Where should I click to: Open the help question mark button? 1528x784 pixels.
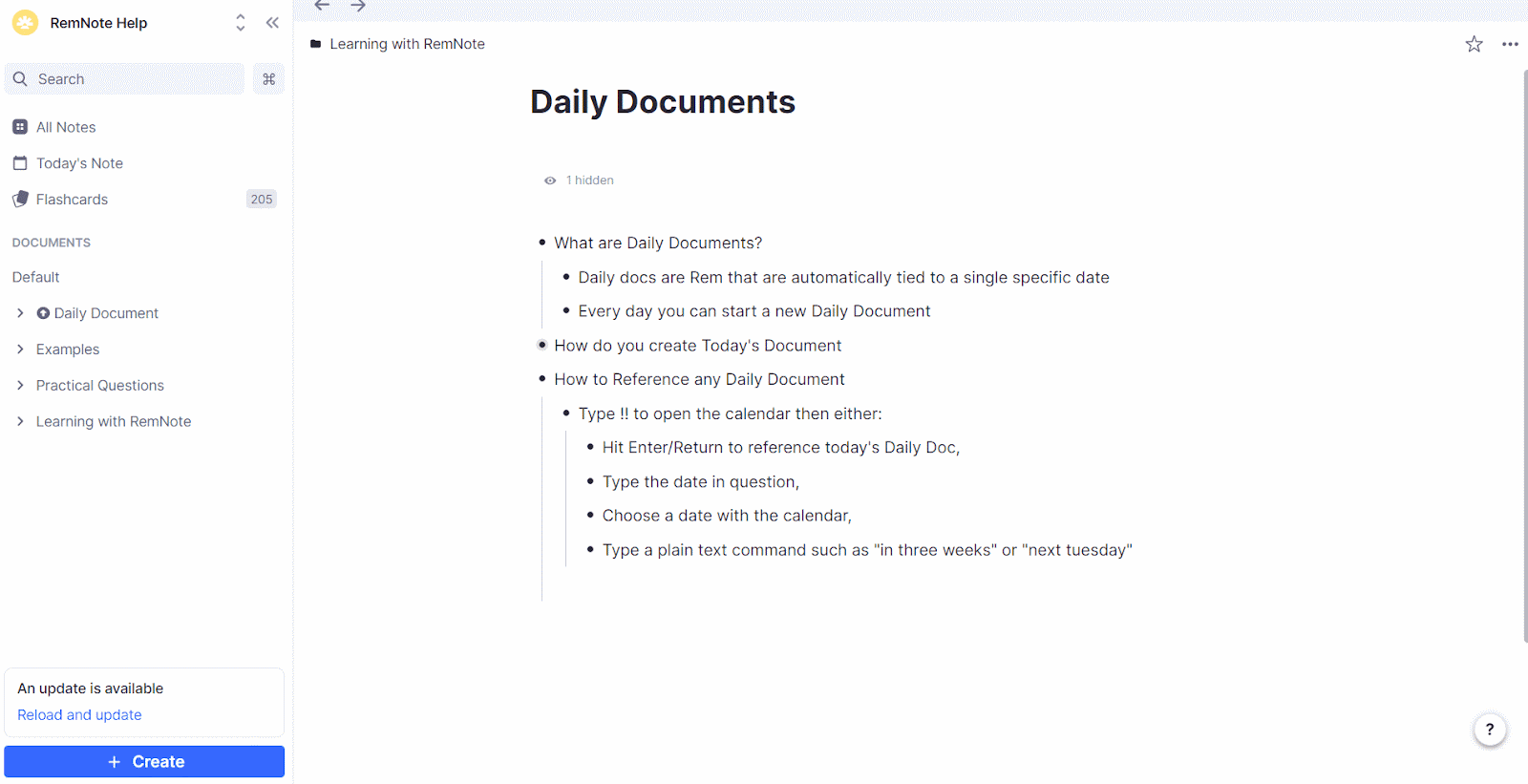pyautogui.click(x=1489, y=730)
